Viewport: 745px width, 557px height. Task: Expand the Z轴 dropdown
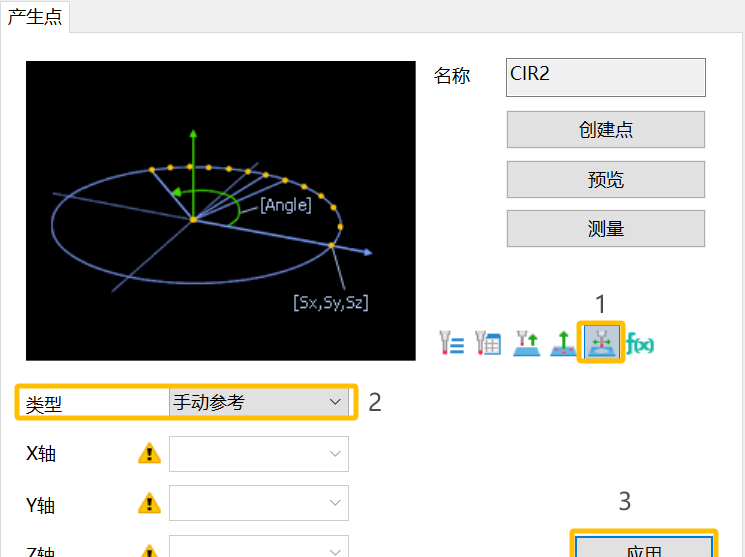point(259,547)
